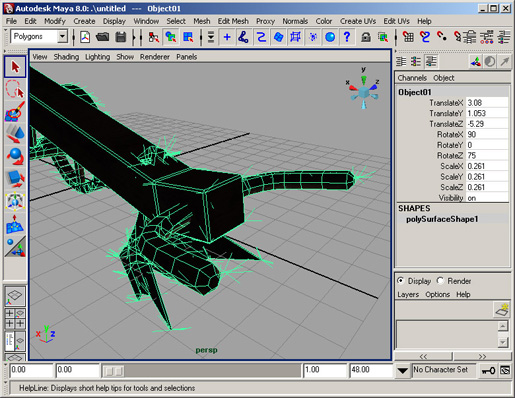Open the viewport Shading menu

(66, 57)
